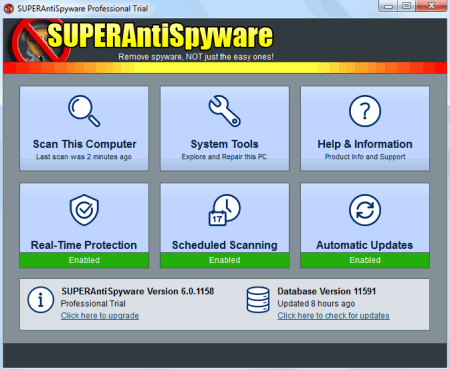Image resolution: width=450 pixels, height=370 pixels.
Task: Open System Tools text label
Action: (x=224, y=144)
